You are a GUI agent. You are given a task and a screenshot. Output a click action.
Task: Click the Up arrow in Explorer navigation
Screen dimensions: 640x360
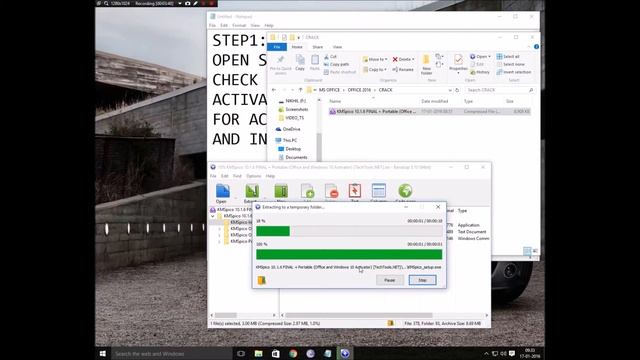click(300, 90)
